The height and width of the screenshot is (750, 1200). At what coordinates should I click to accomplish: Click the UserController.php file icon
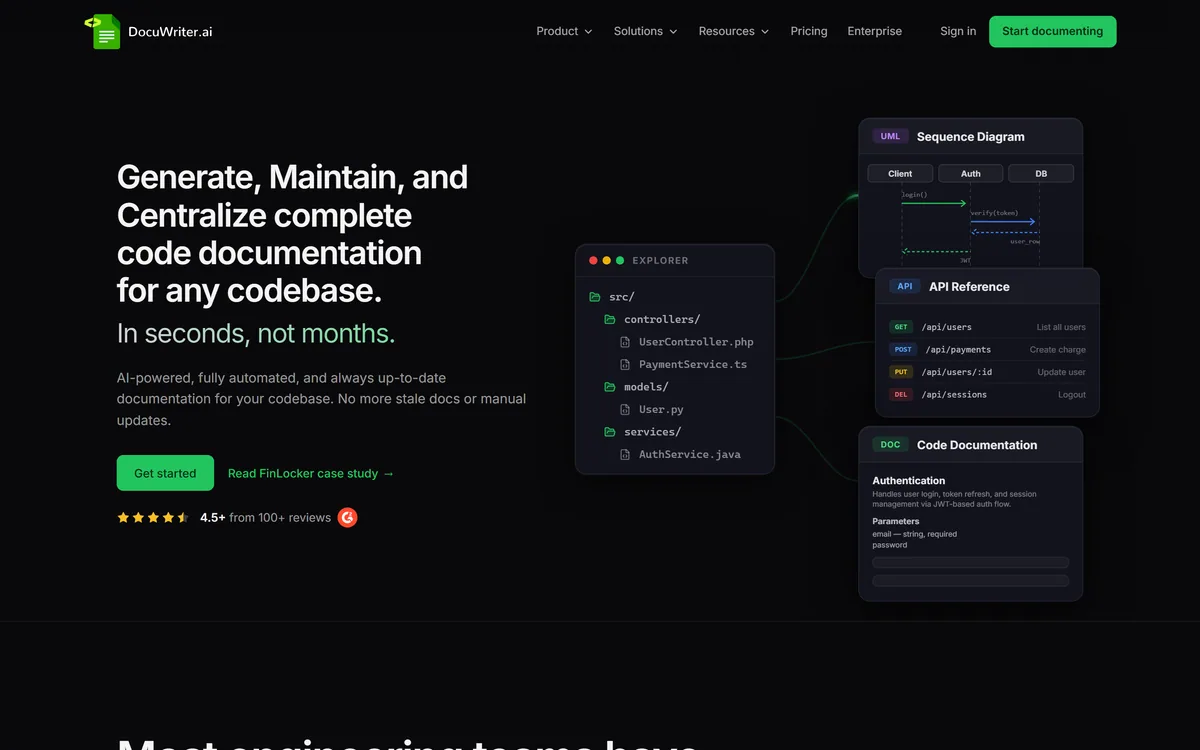point(625,342)
